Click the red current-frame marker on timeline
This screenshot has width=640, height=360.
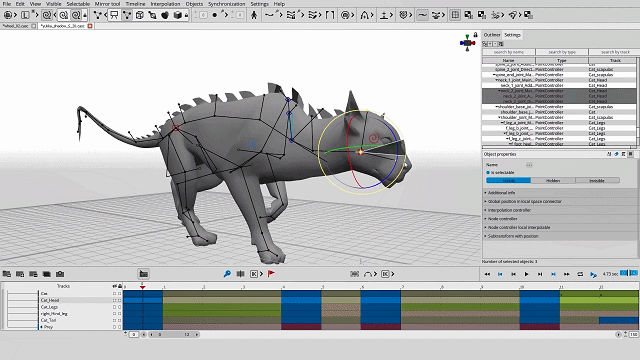142,287
